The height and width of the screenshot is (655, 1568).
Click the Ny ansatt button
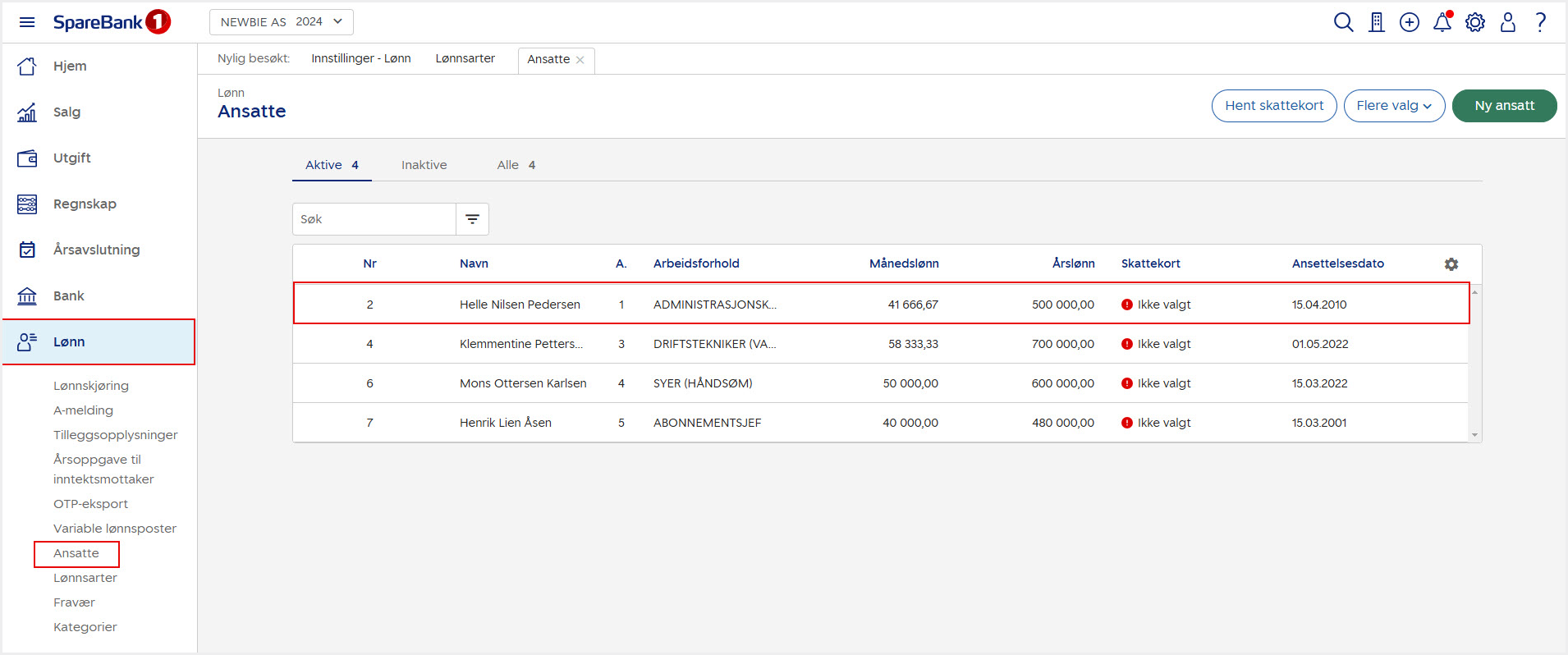[1504, 106]
